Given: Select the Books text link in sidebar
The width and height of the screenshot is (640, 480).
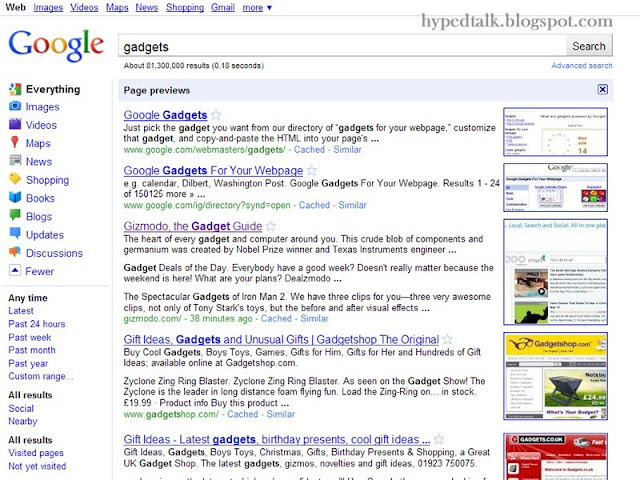Looking at the screenshot, I should point(40,198).
